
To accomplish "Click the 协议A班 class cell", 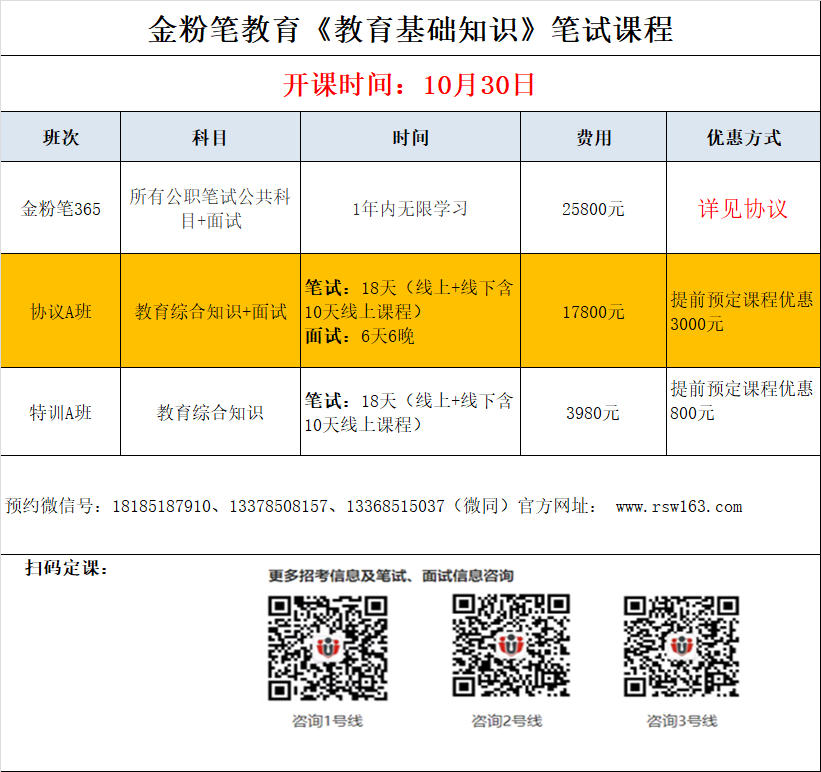I will tap(61, 312).
